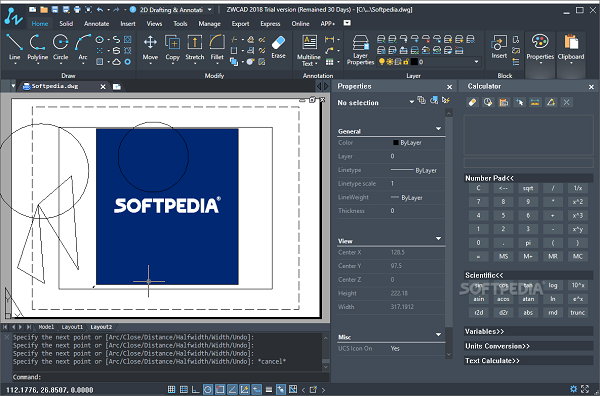Open the Insert ribbon tab

128,24
